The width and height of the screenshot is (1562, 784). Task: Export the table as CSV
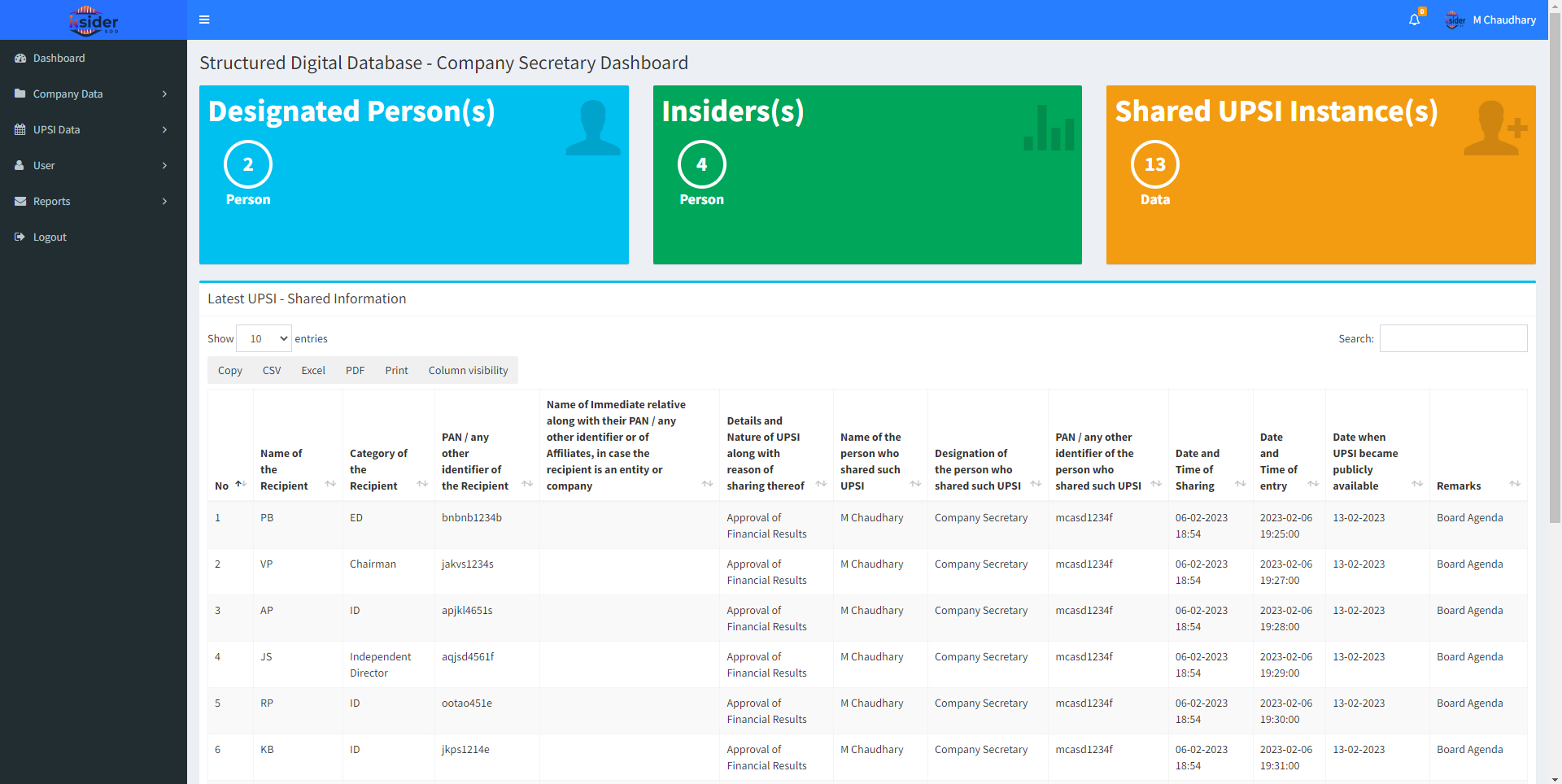(x=272, y=370)
